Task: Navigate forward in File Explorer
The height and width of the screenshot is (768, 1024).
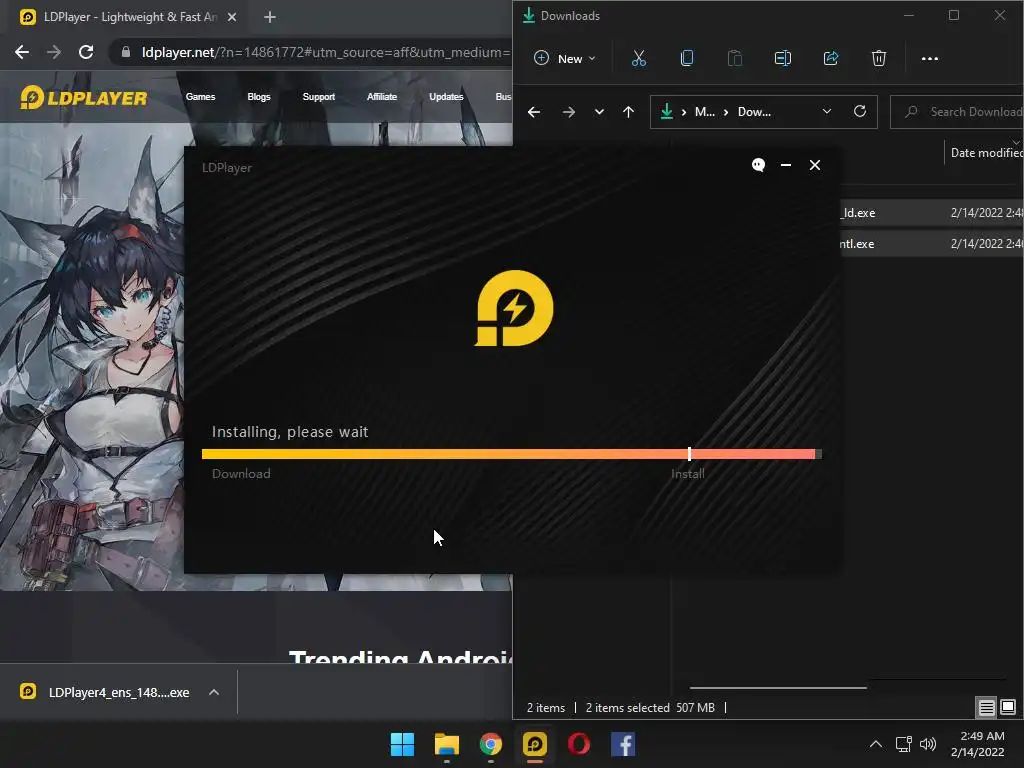Action: [569, 112]
